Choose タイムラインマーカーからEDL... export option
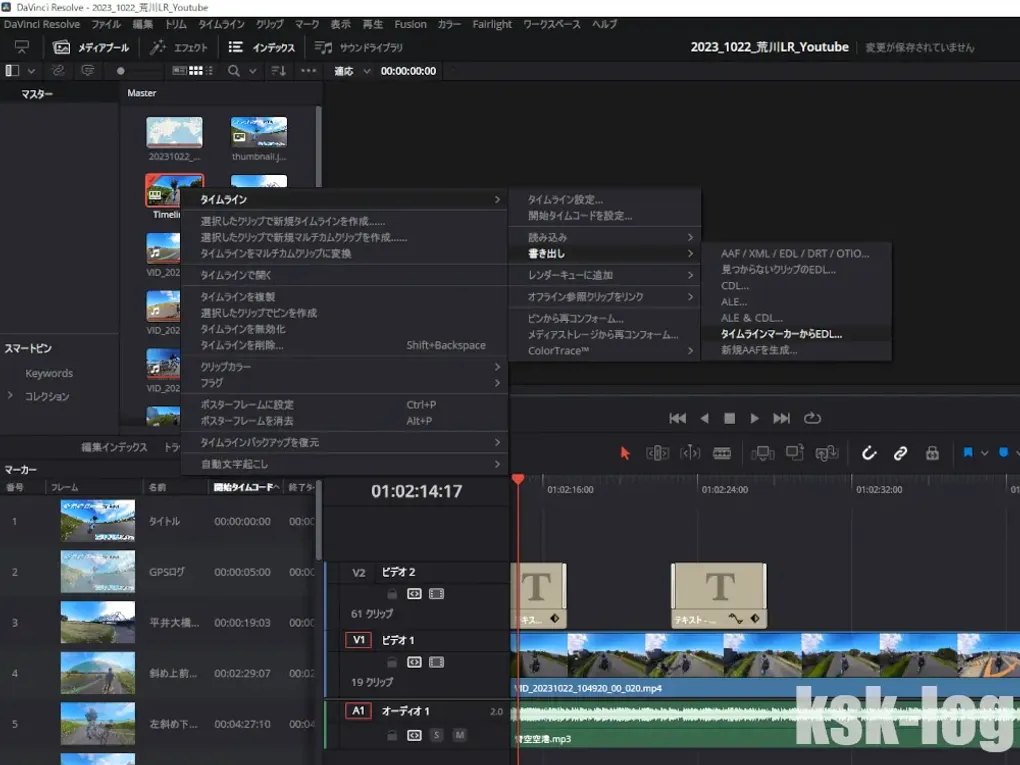Image resolution: width=1020 pixels, height=765 pixels. [x=781, y=334]
